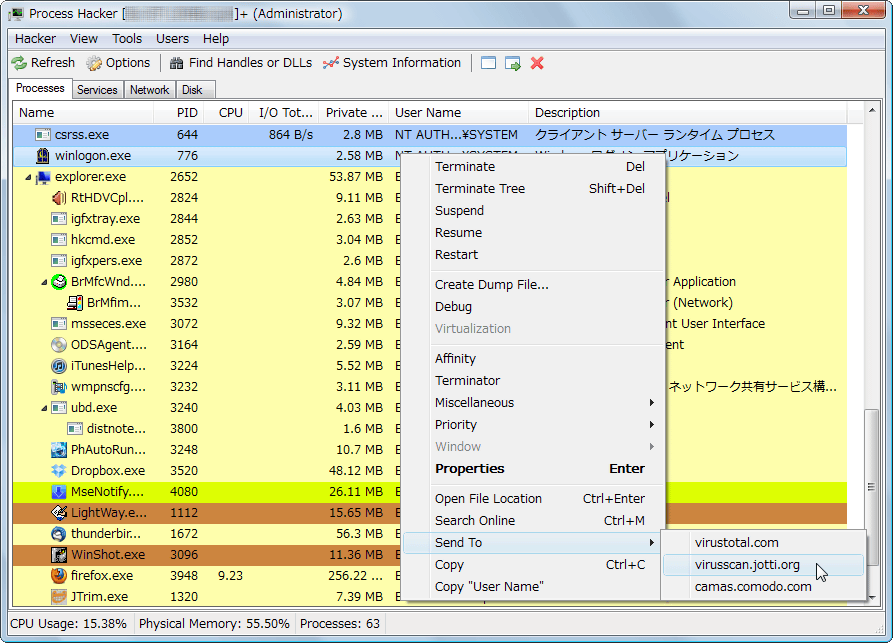
Task: Click the CPU Usage status bar entry
Action: pyautogui.click(x=68, y=624)
